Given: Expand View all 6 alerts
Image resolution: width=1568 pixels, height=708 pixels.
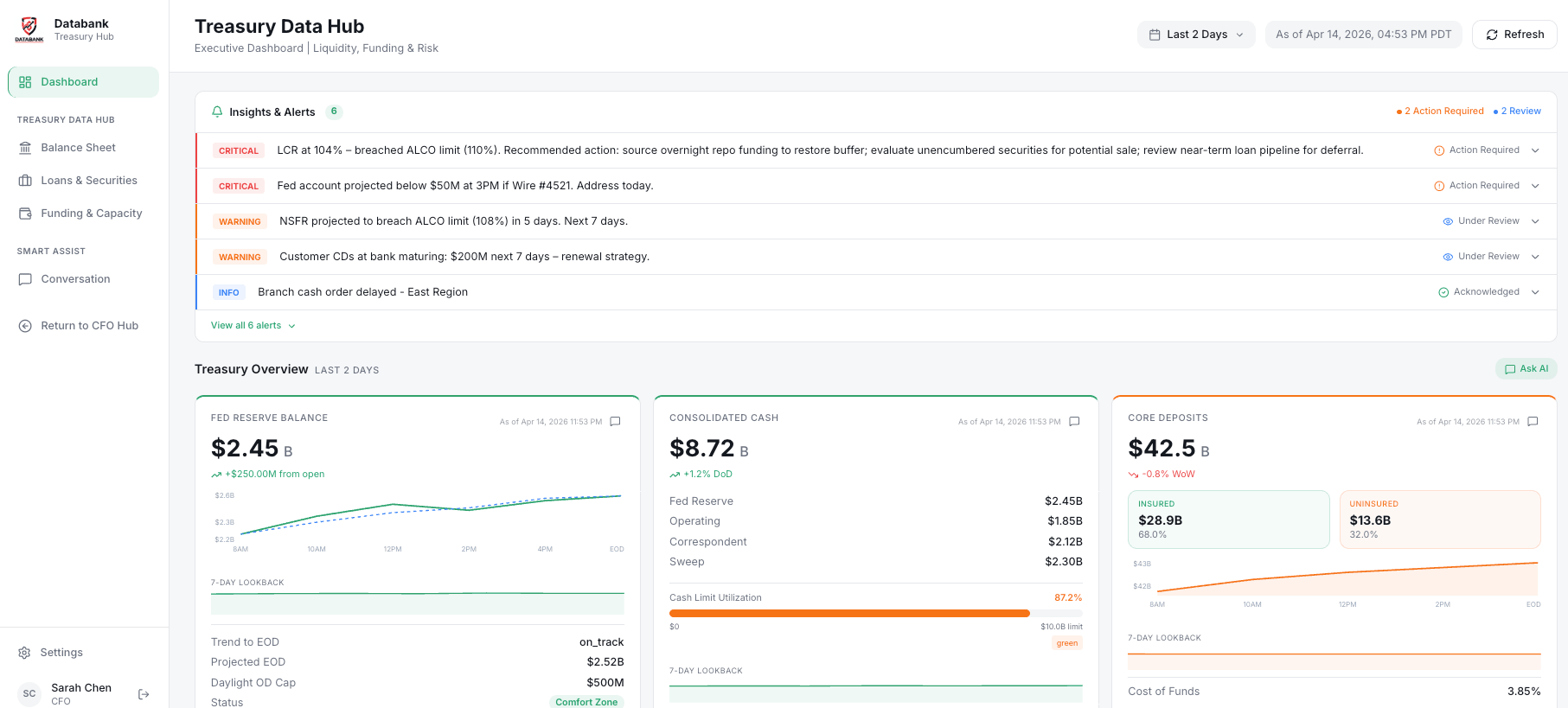Looking at the screenshot, I should click(x=253, y=326).
